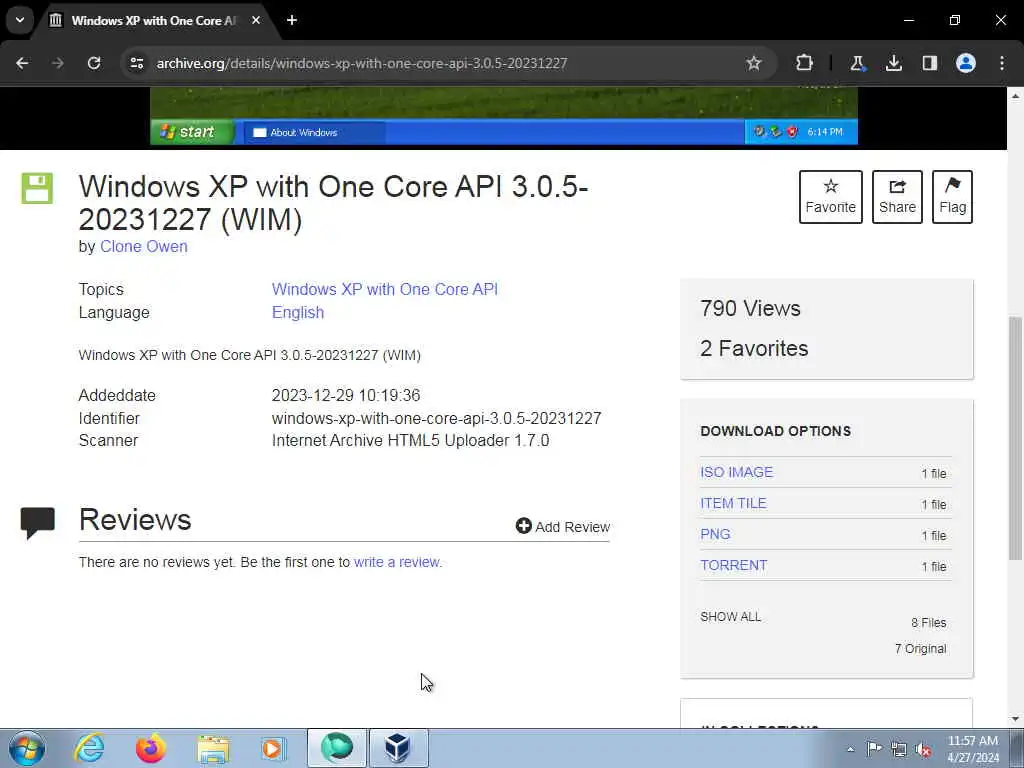Image resolution: width=1024 pixels, height=768 pixels.
Task: Click the Addeddate value 2023-12-29 10:19:36
Action: tap(346, 395)
